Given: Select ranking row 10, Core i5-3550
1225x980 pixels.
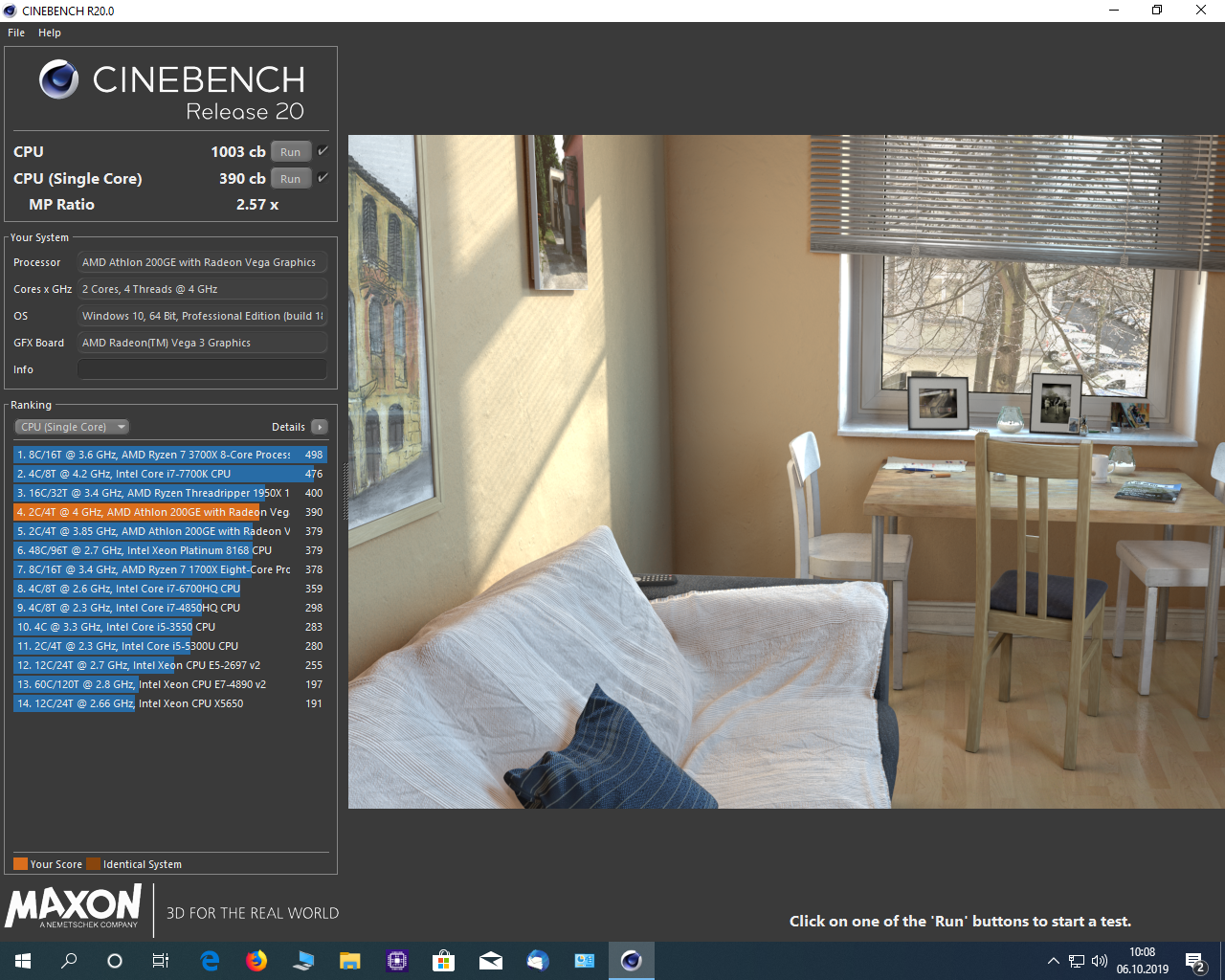Looking at the screenshot, I should (x=170, y=627).
